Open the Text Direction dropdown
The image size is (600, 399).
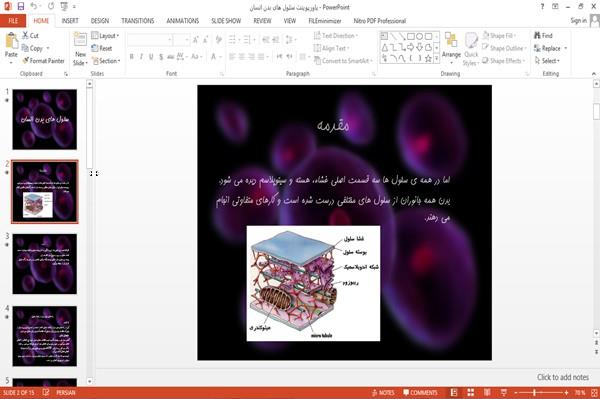(x=336, y=36)
